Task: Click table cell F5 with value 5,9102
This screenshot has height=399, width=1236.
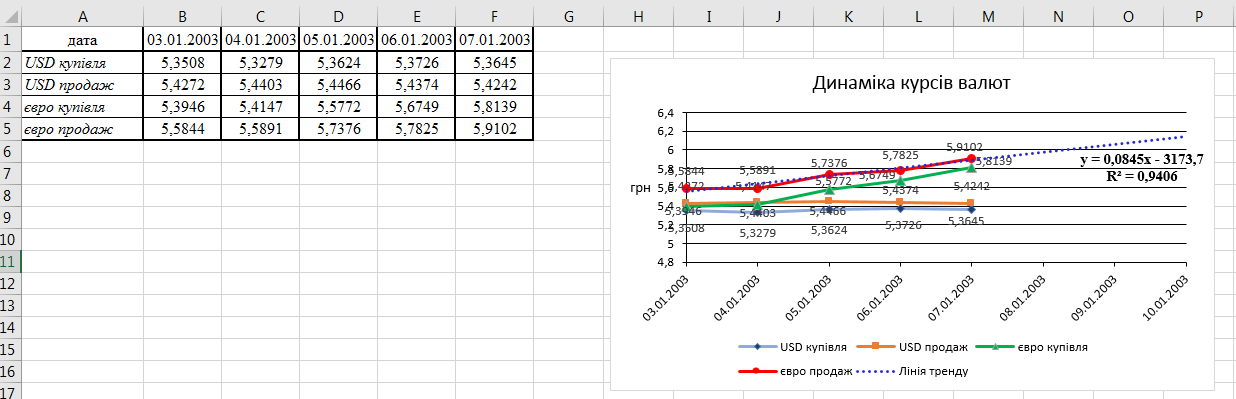Action: click(x=494, y=128)
